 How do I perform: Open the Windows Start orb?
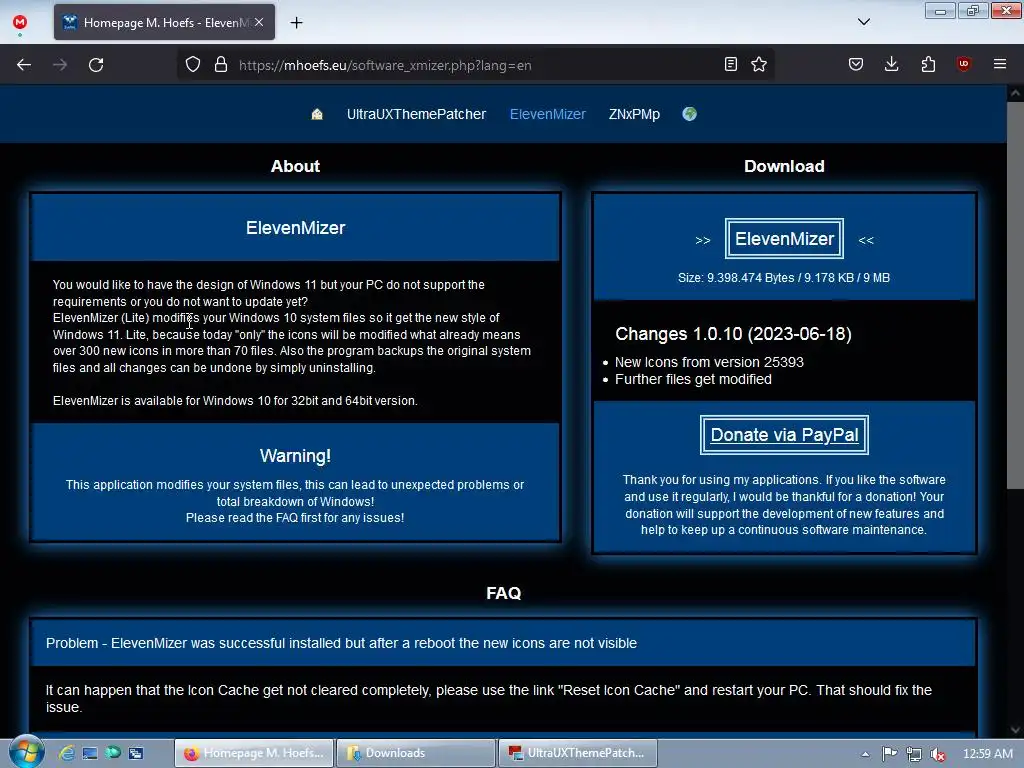tap(26, 752)
